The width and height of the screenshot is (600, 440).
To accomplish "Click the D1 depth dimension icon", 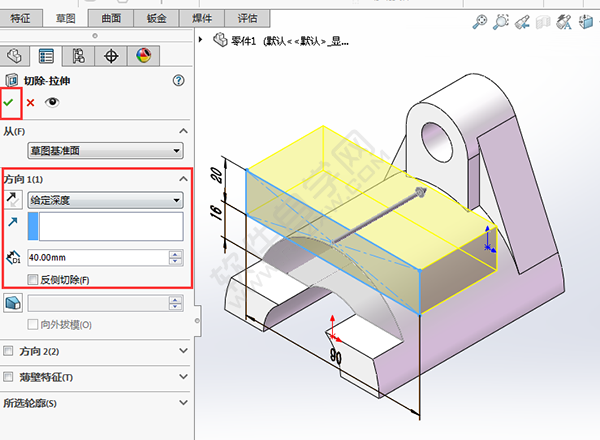I will tap(13, 257).
